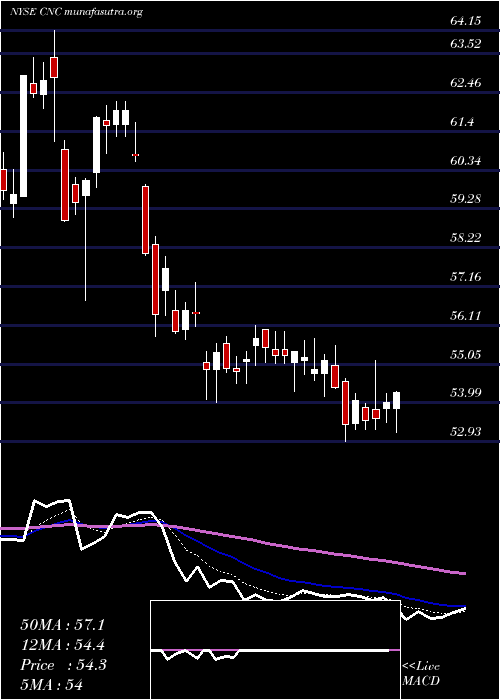This screenshot has width=500, height=700.
Task: Click the 50MA : 57.1 readout
Action: (x=62, y=625)
